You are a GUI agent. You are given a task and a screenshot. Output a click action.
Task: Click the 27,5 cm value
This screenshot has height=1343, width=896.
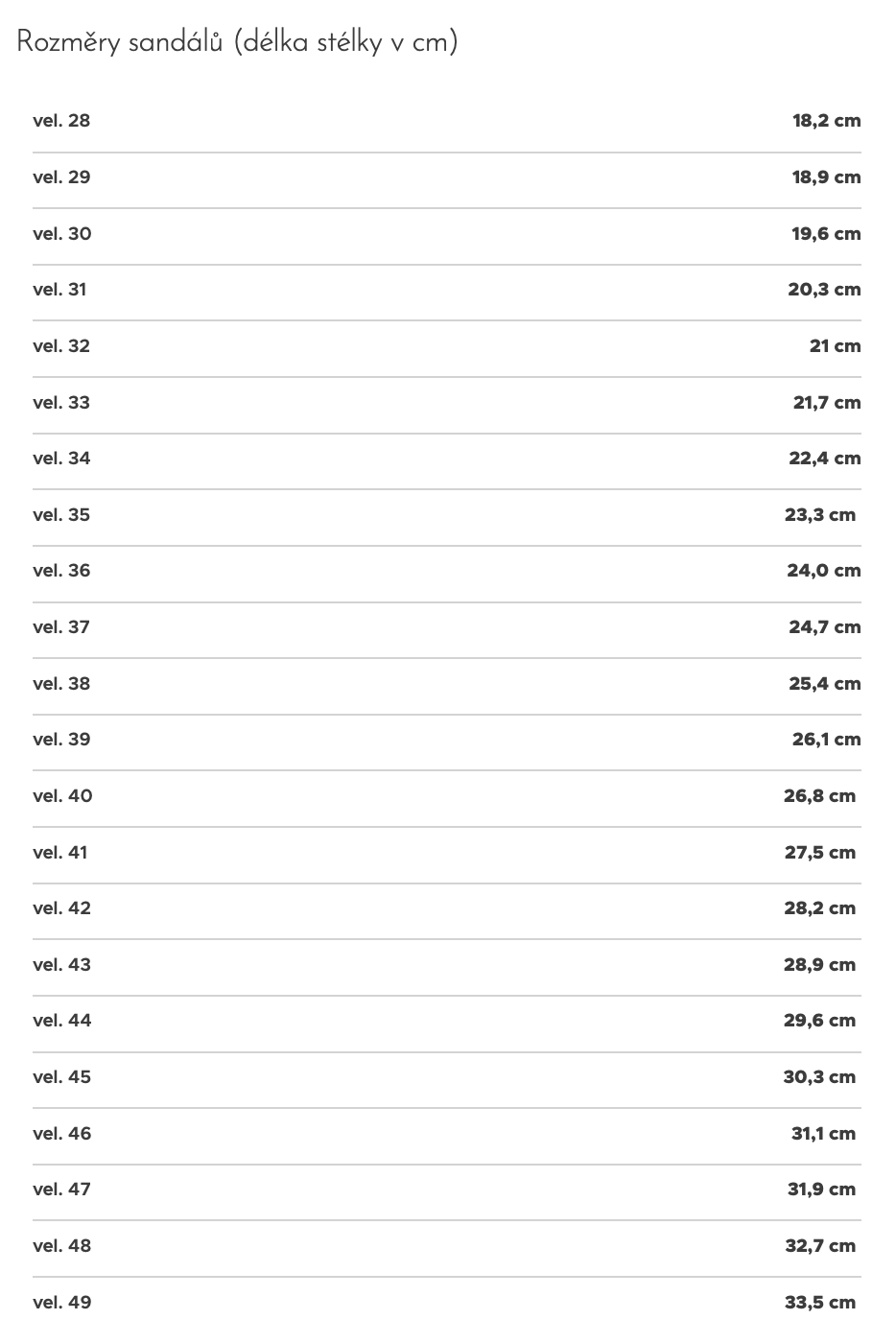pos(820,853)
